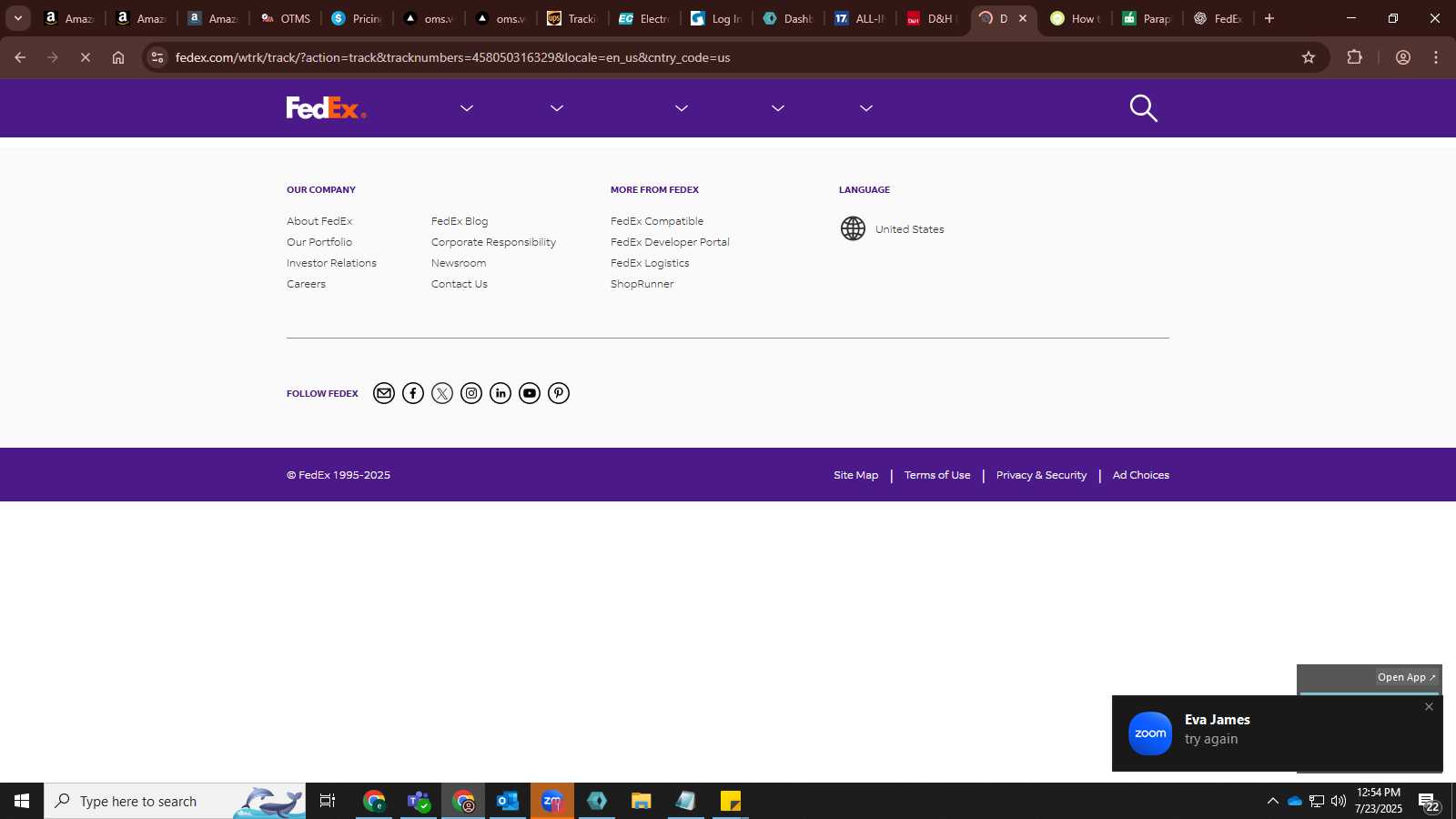This screenshot has height=819, width=1456.
Task: Switch to the D&H tab
Action: [x=933, y=18]
